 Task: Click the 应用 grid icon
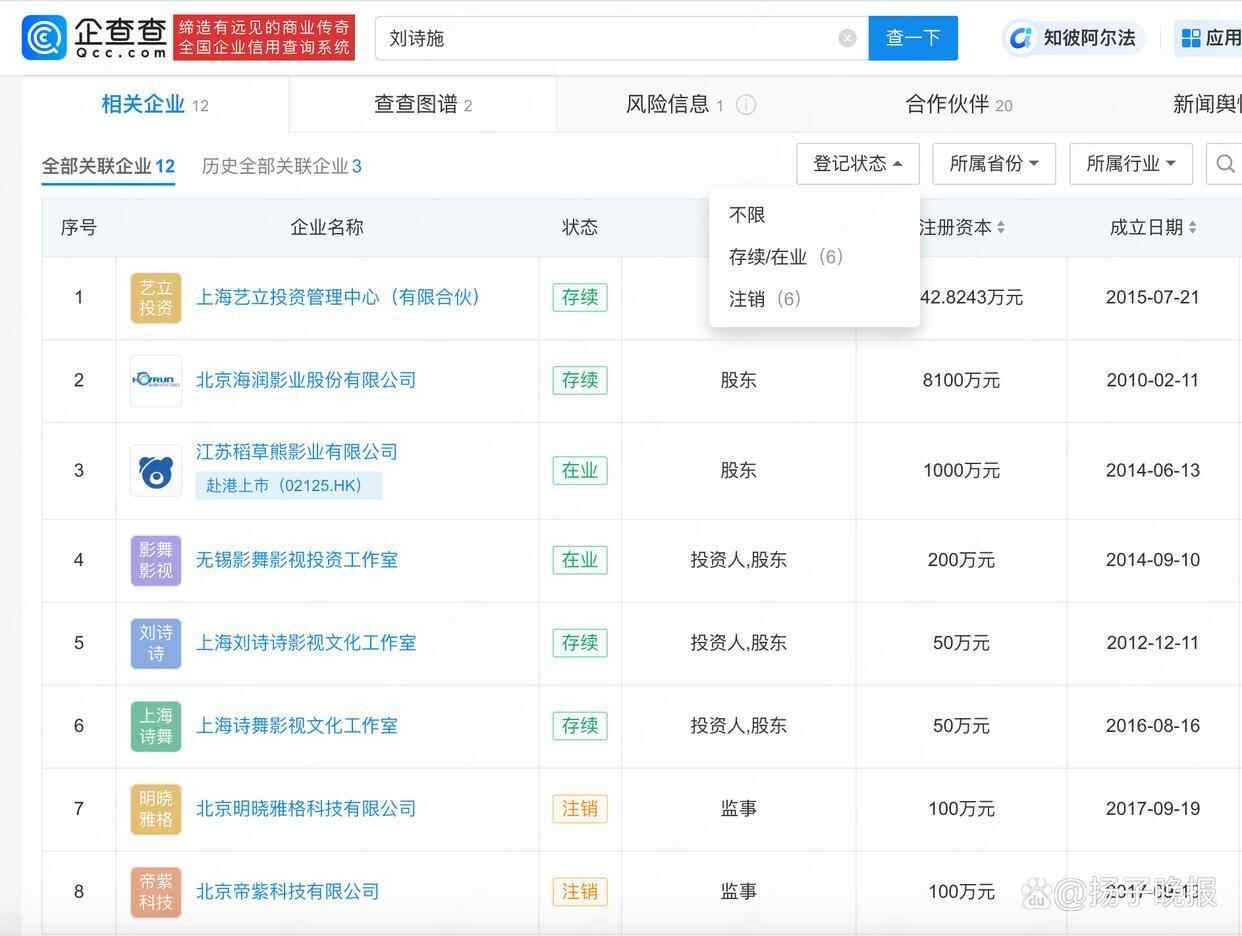(1191, 38)
